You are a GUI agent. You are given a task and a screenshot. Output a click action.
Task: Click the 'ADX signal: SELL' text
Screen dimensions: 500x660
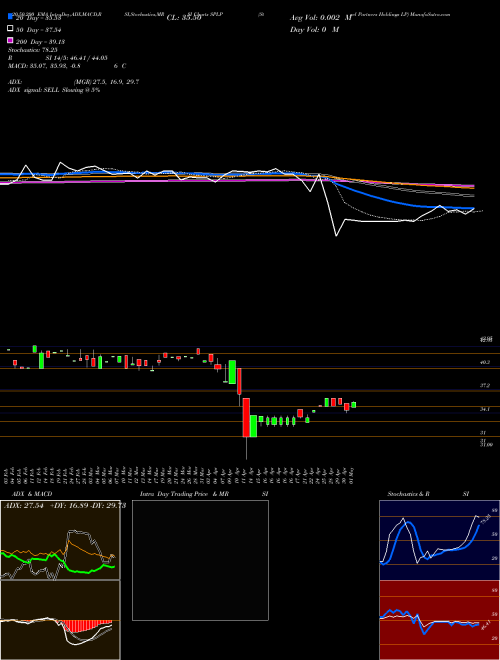pyautogui.click(x=34, y=90)
